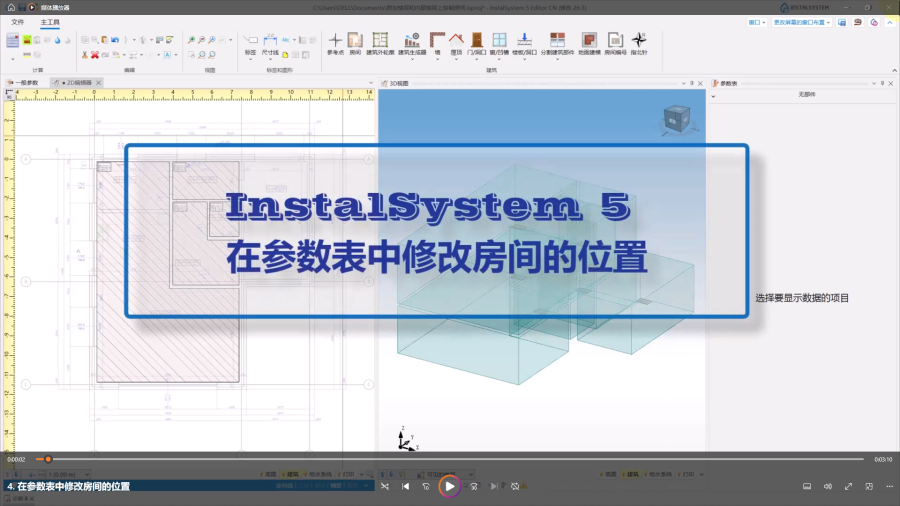The height and width of the screenshot is (506, 900).
Task: Collapse the ribbon with the top-right chevron
Action: coord(890,21)
